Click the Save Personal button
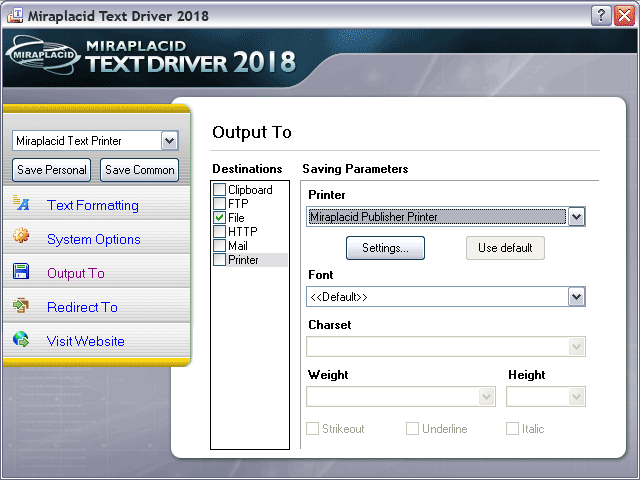Image resolution: width=640 pixels, height=480 pixels. point(51,170)
